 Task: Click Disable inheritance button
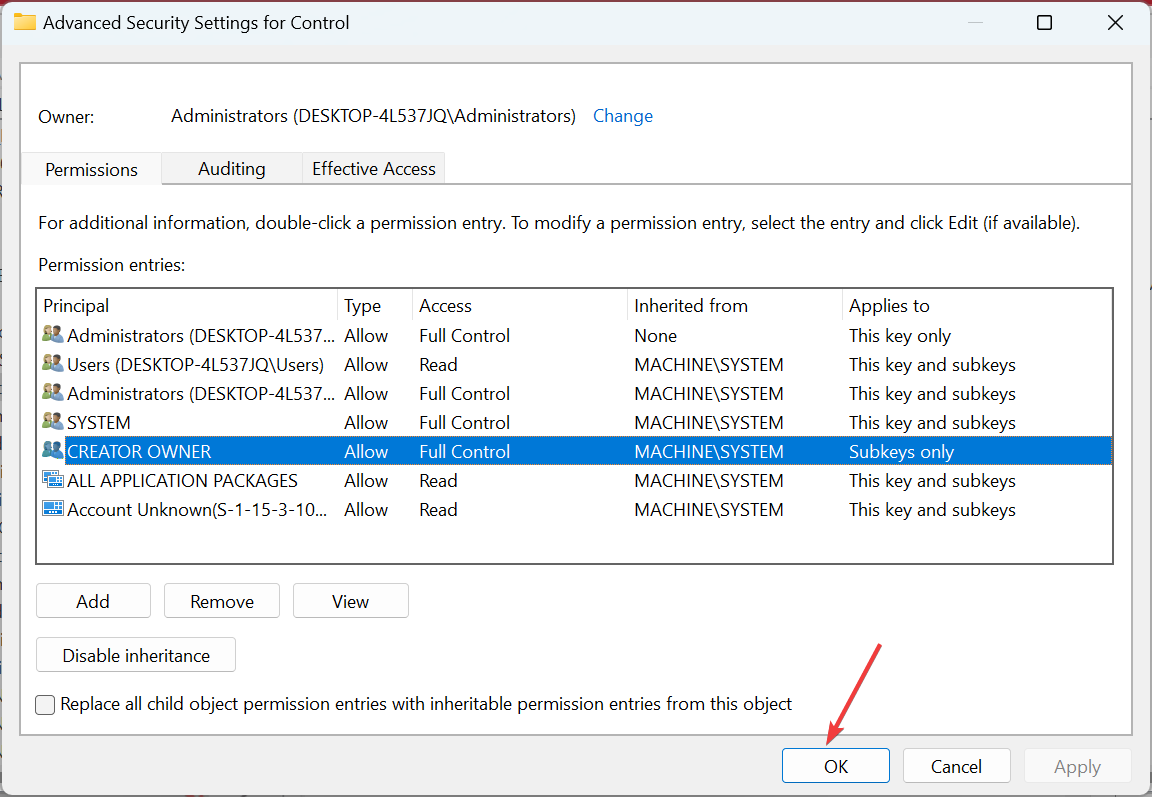pos(136,656)
